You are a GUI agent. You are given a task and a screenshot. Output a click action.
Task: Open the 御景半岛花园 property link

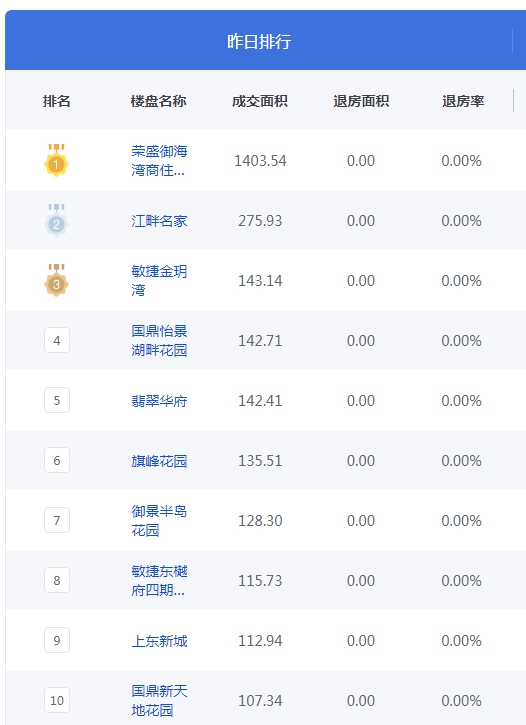(x=159, y=520)
